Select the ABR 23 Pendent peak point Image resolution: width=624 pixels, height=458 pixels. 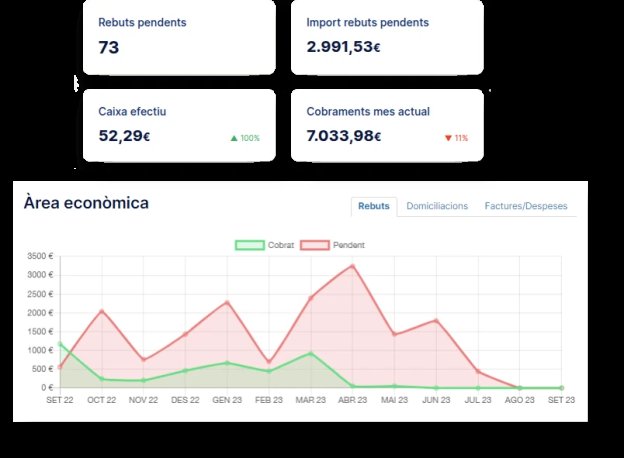click(353, 266)
